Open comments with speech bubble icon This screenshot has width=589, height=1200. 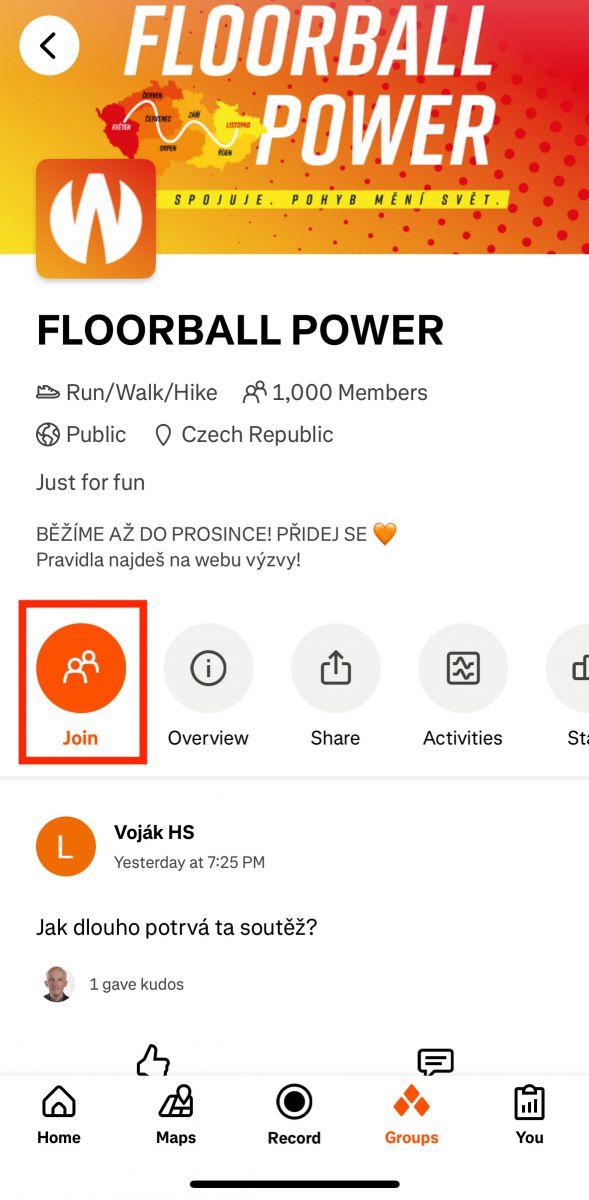pos(435,1061)
